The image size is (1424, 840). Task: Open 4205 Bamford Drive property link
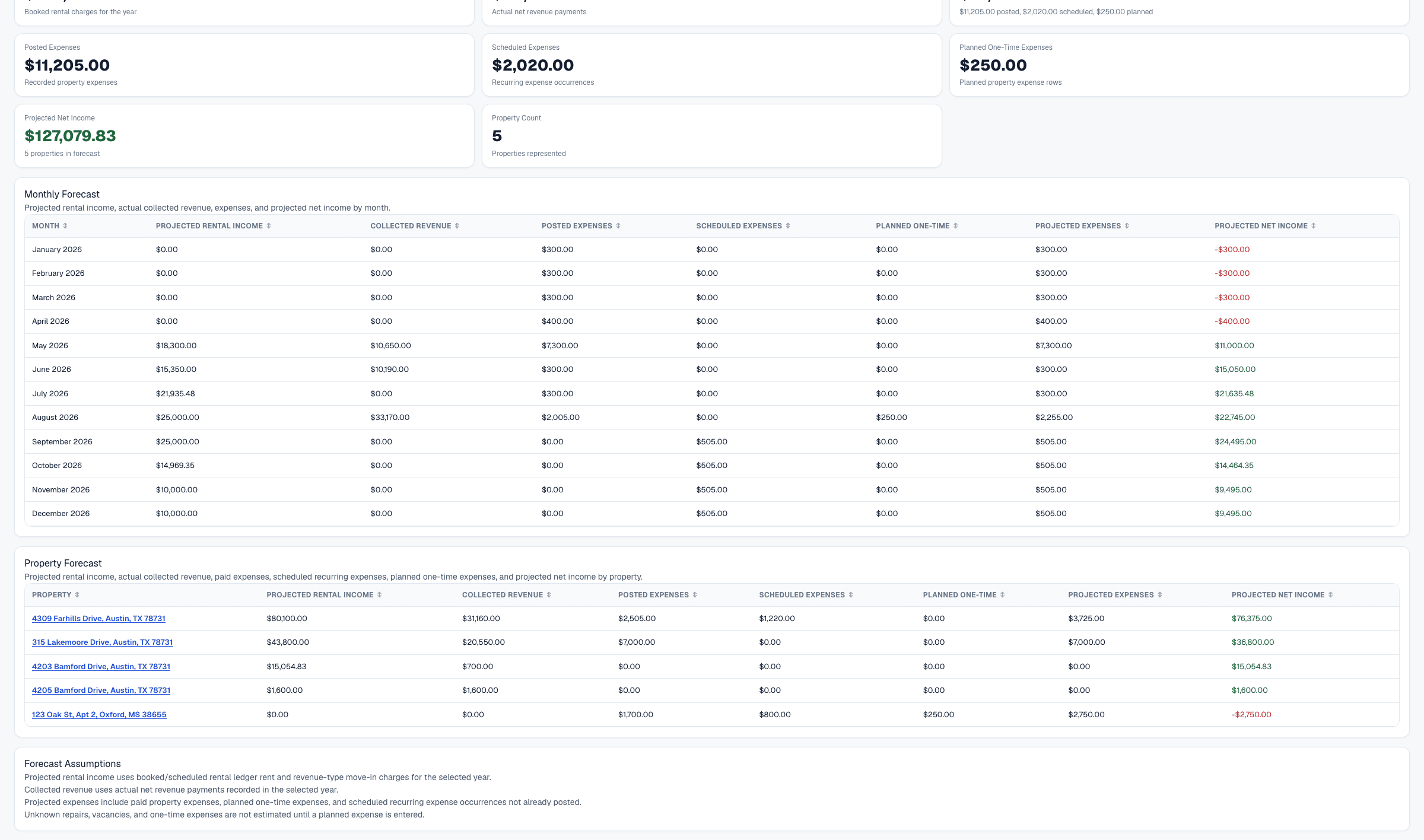coord(101,691)
